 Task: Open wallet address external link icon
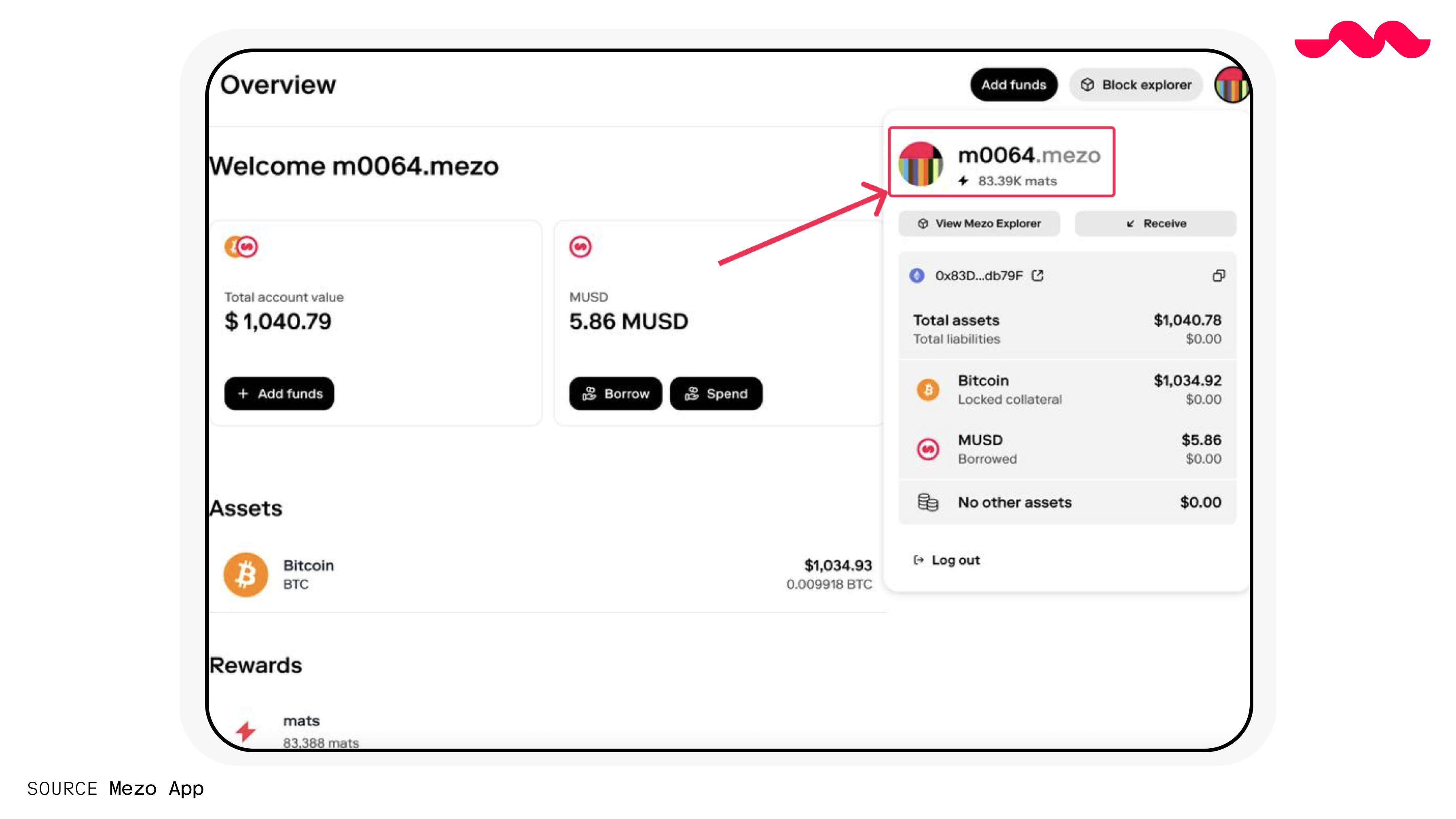(x=1037, y=276)
